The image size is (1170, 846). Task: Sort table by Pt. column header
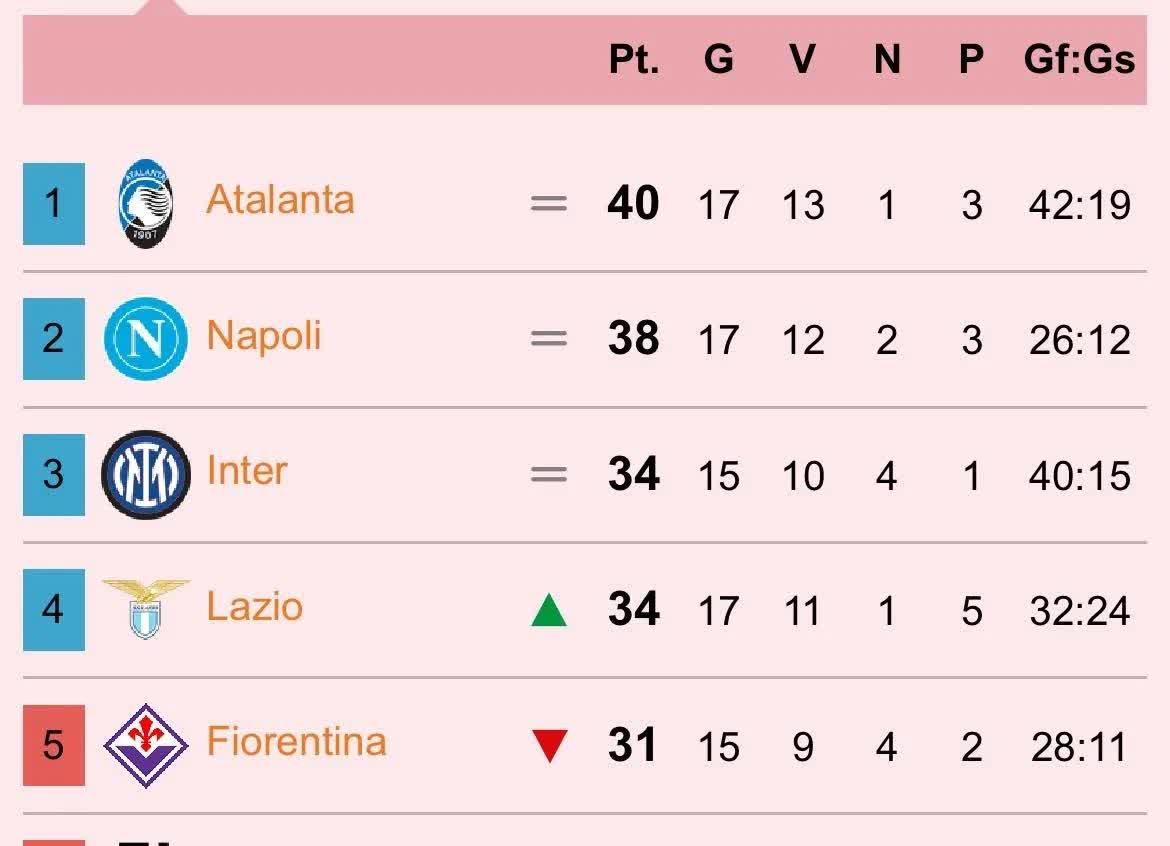tap(634, 60)
